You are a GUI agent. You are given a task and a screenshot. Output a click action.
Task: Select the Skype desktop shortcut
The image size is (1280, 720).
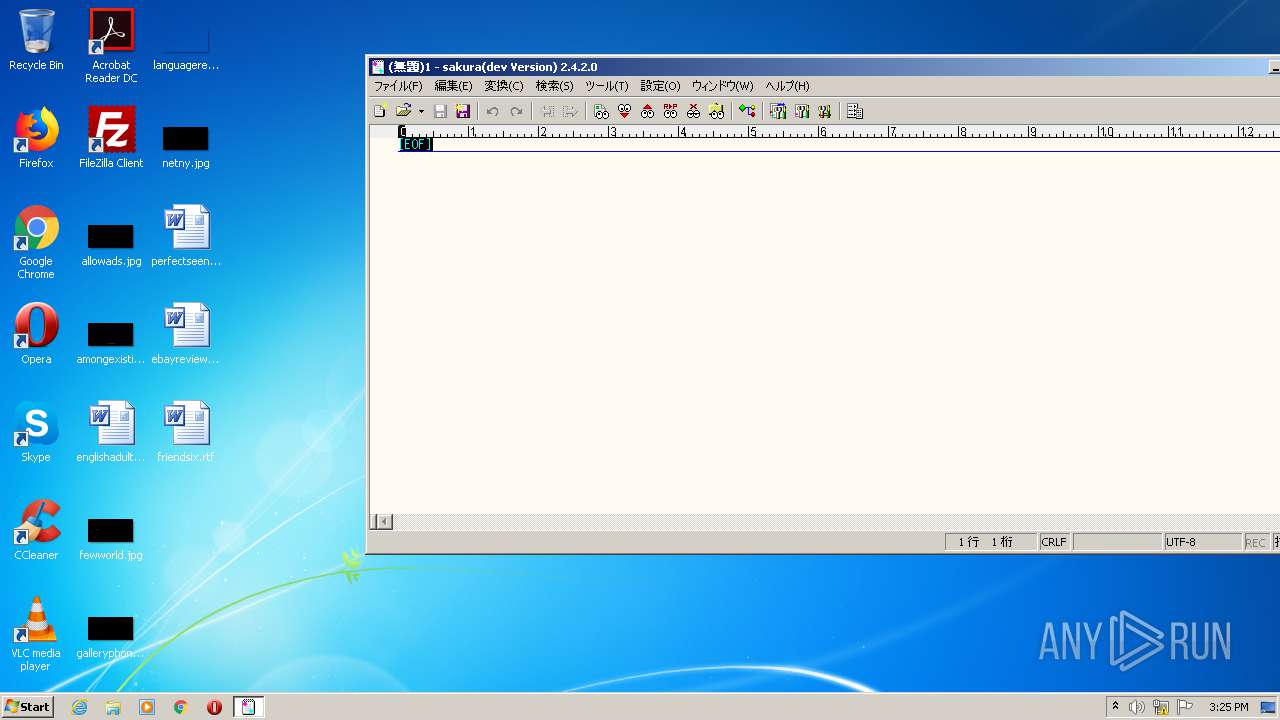36,432
